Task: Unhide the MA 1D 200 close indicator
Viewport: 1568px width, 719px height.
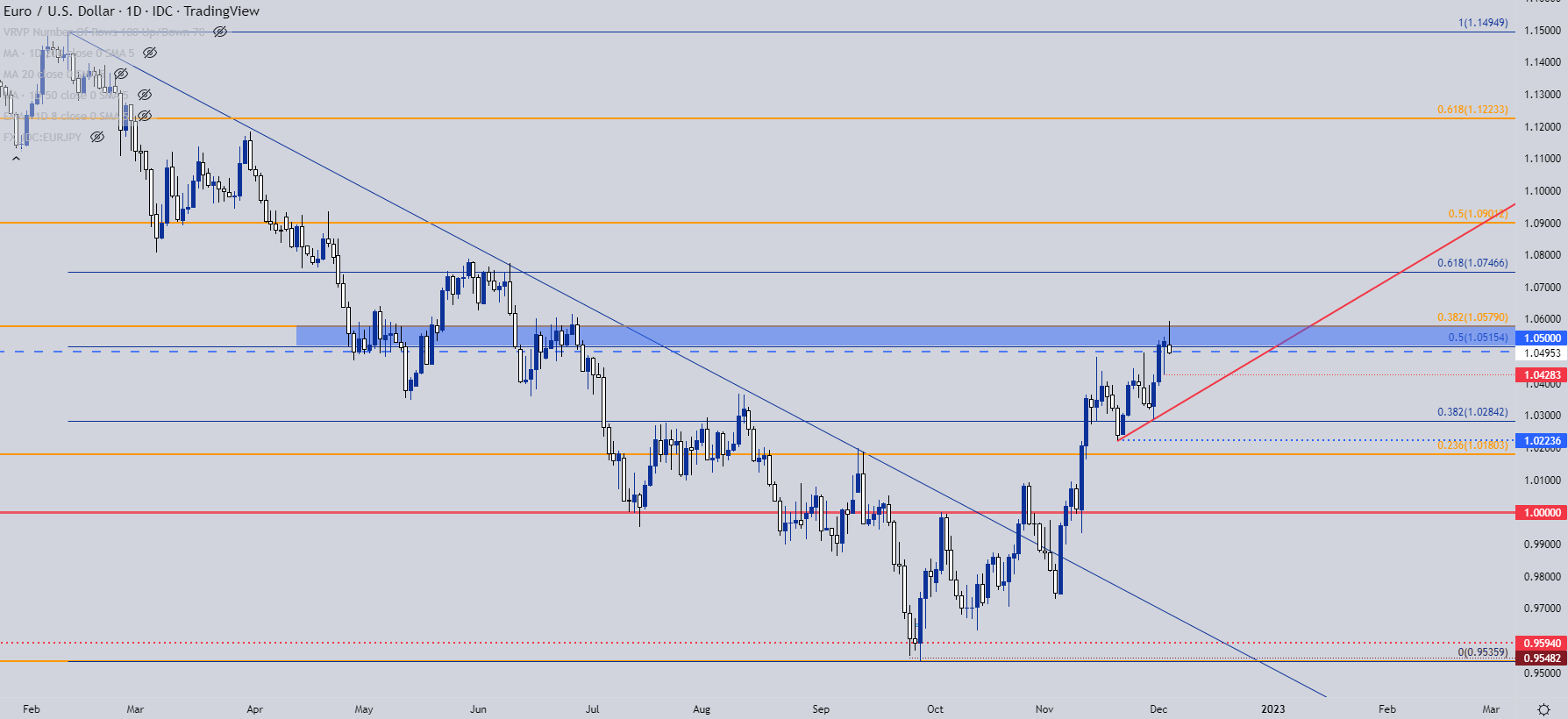Action: [150, 53]
